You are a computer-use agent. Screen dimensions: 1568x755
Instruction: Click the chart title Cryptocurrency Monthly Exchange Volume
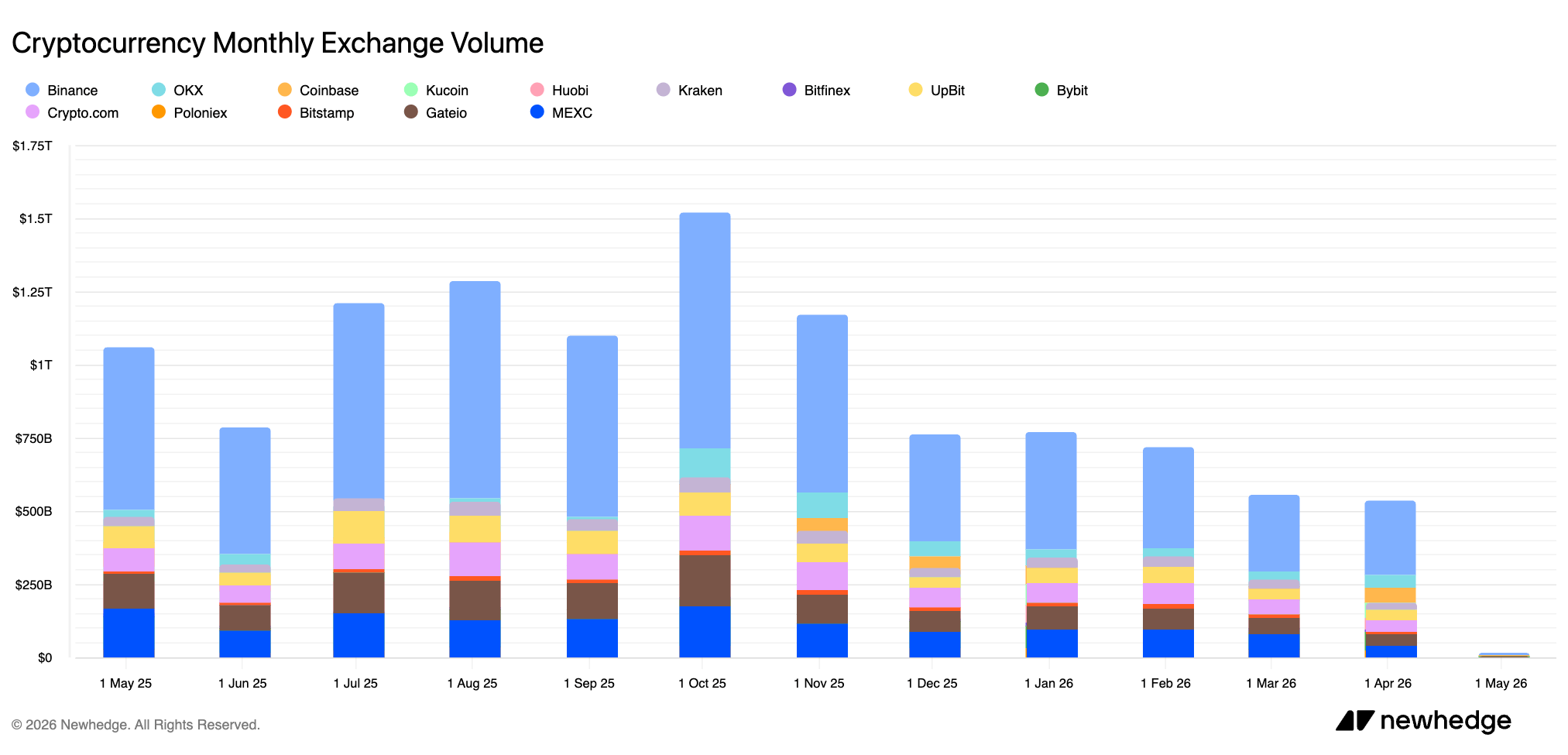tap(277, 43)
